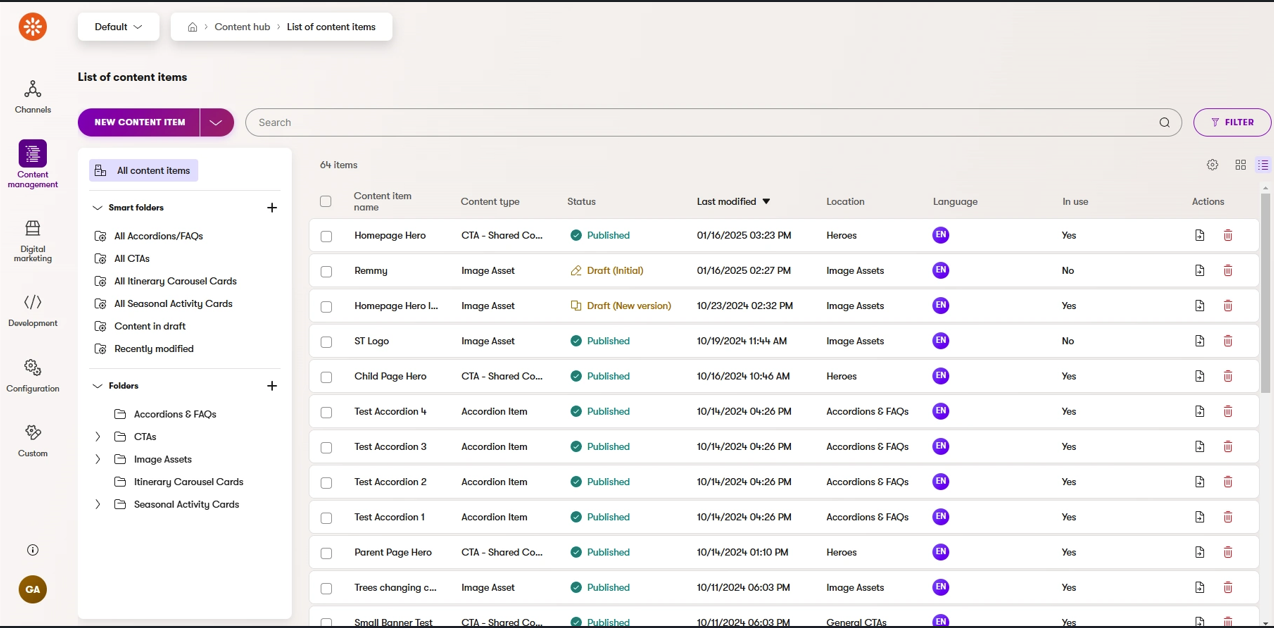Expand the CTAs folder in tree

pos(97,437)
